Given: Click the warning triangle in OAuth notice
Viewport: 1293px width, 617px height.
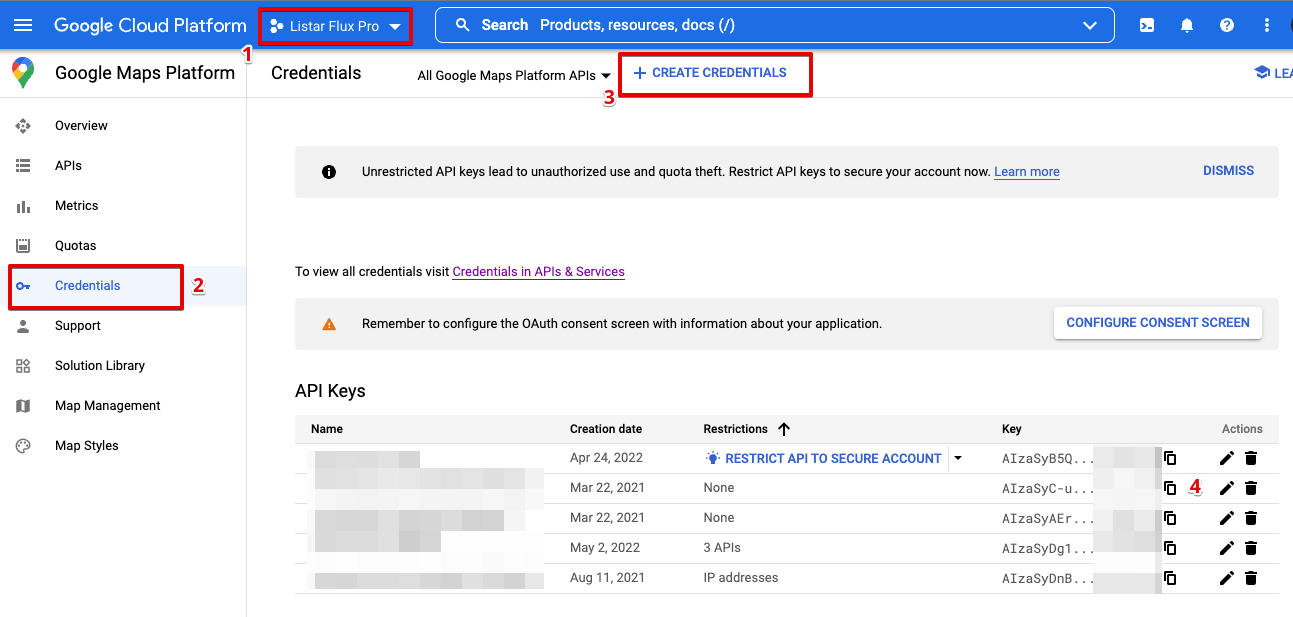Looking at the screenshot, I should (329, 324).
